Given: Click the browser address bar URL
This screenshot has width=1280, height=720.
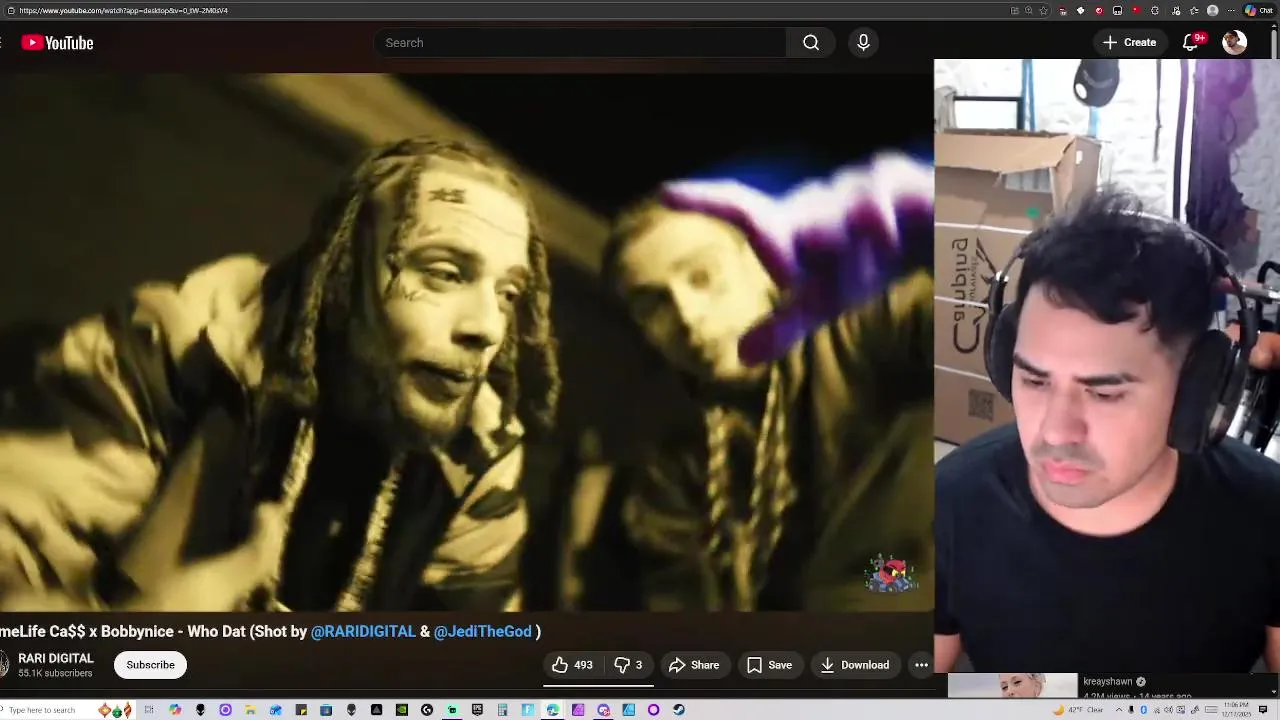Looking at the screenshot, I should click(123, 10).
